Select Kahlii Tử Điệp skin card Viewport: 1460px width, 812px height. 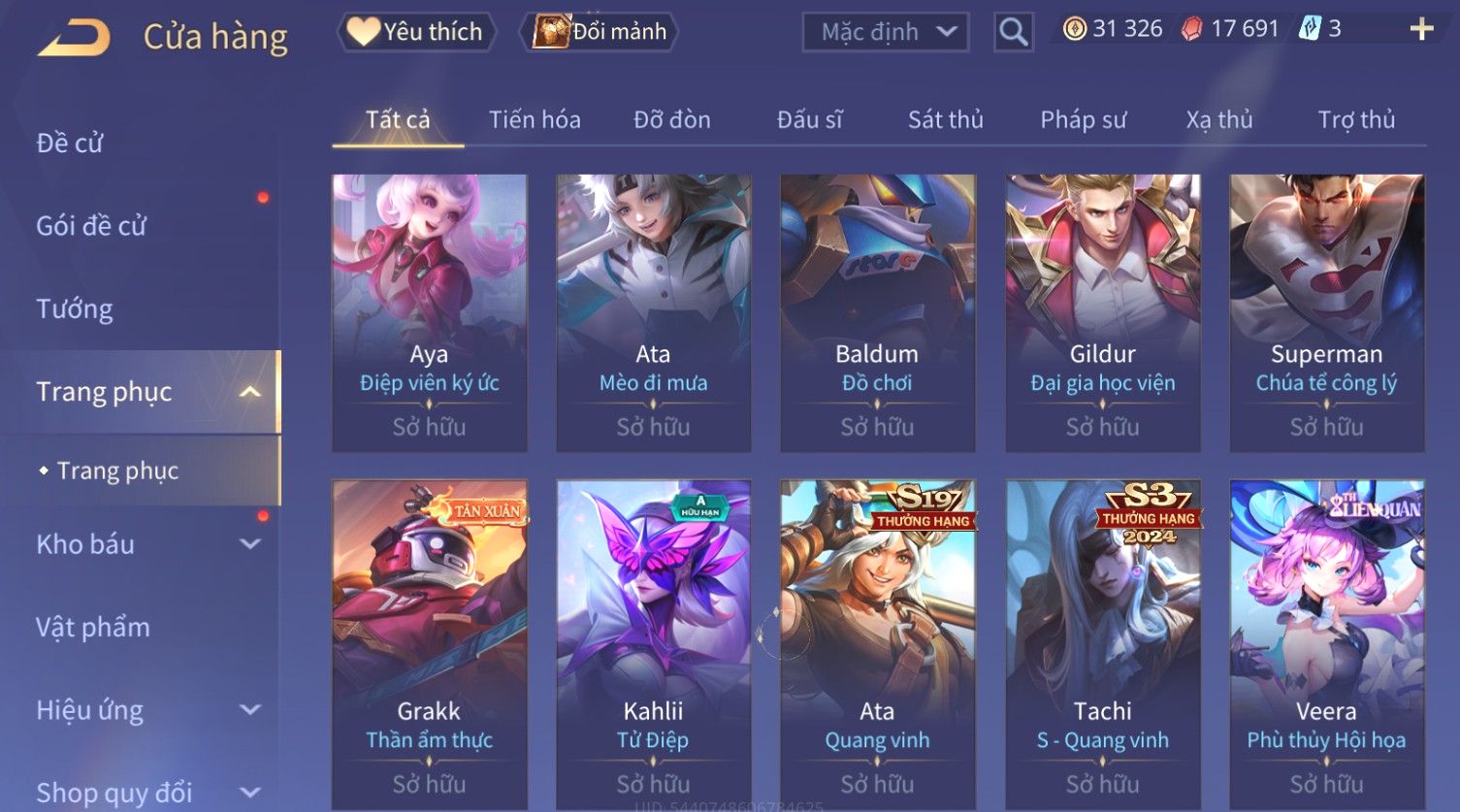653,644
